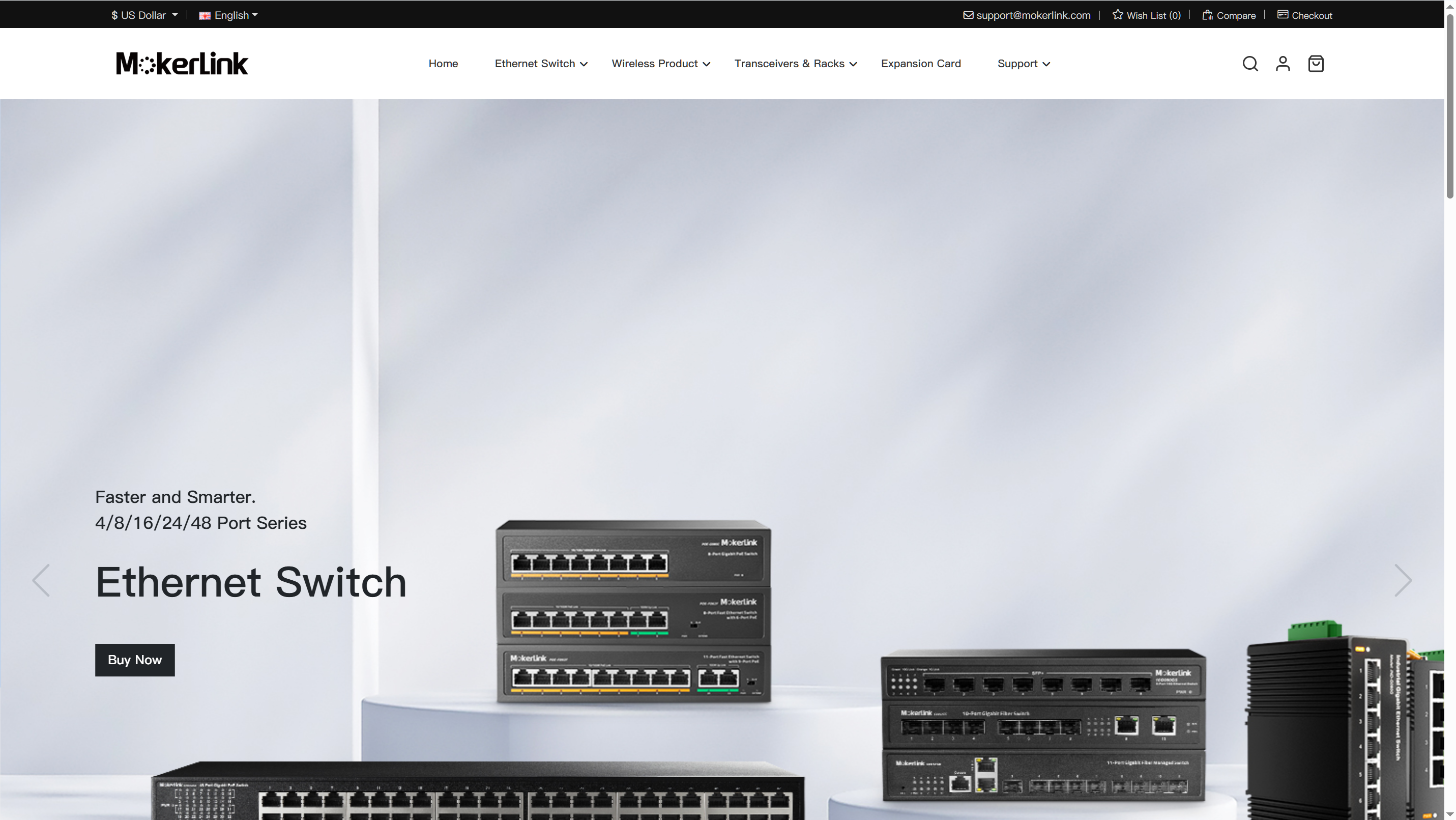Screen dimensions: 1456x820
Task: Click the stacked PoE switches image
Action: [633, 612]
